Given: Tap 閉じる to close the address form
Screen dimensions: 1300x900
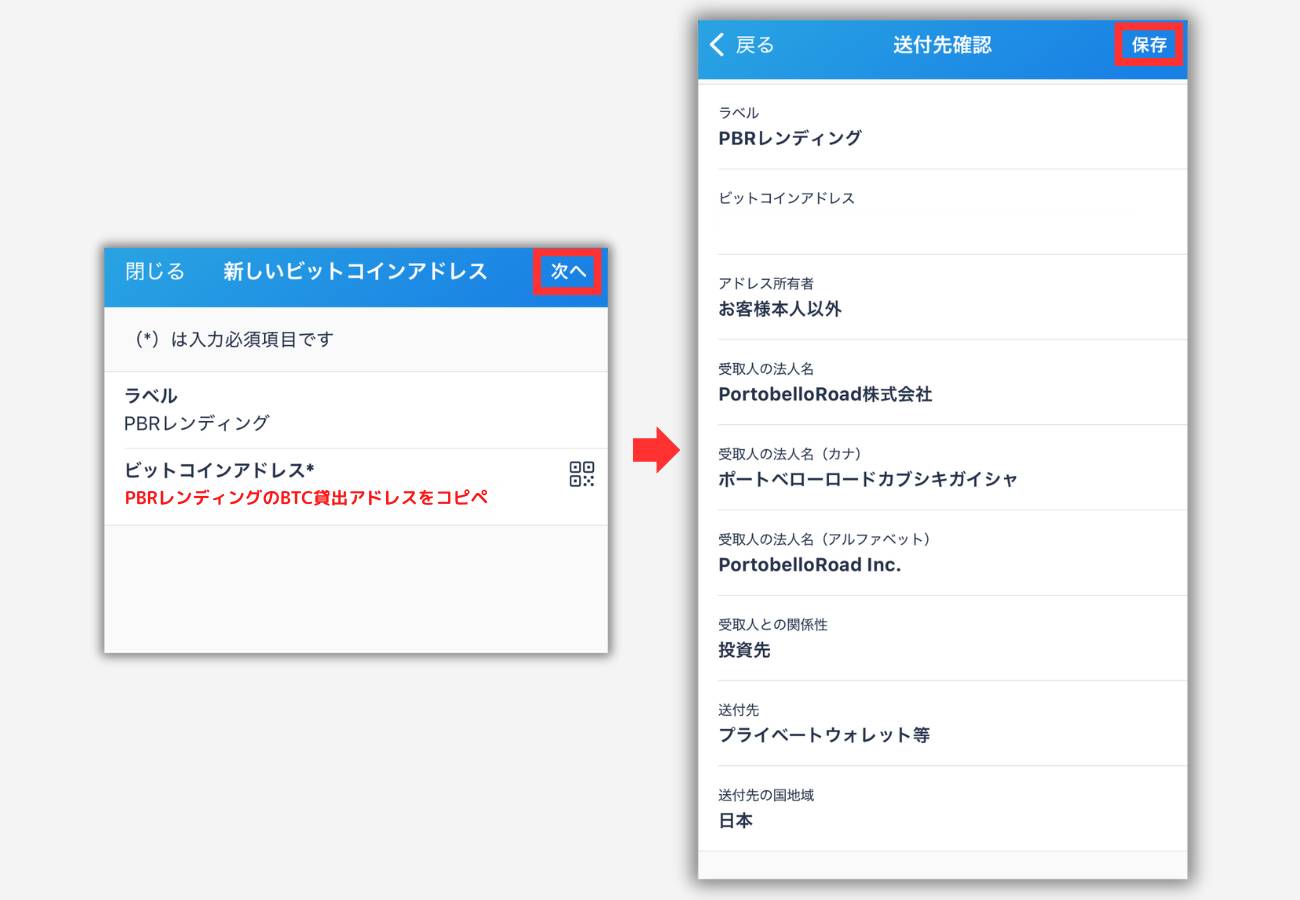Looking at the screenshot, I should coord(155,271).
